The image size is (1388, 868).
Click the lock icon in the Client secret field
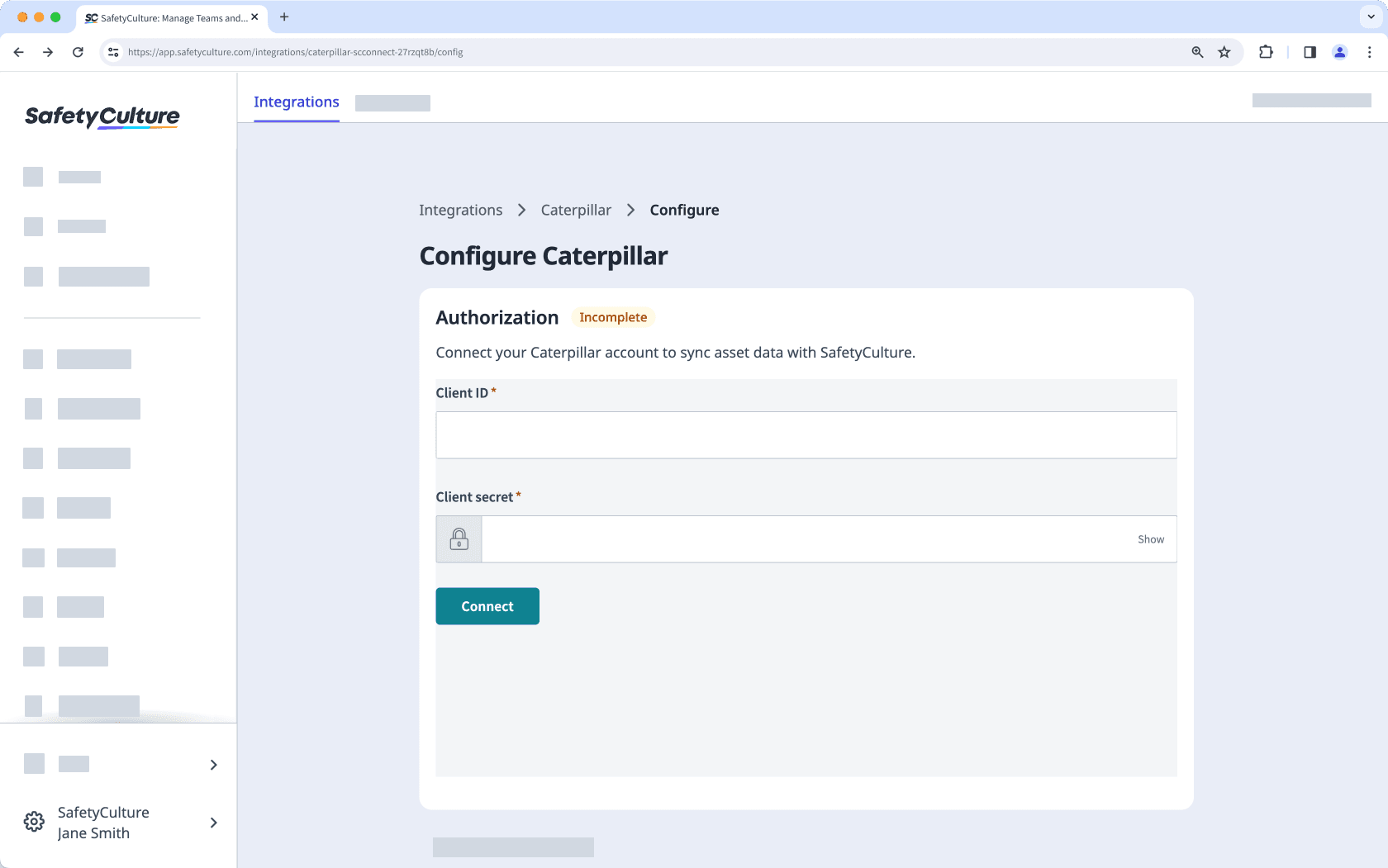459,538
